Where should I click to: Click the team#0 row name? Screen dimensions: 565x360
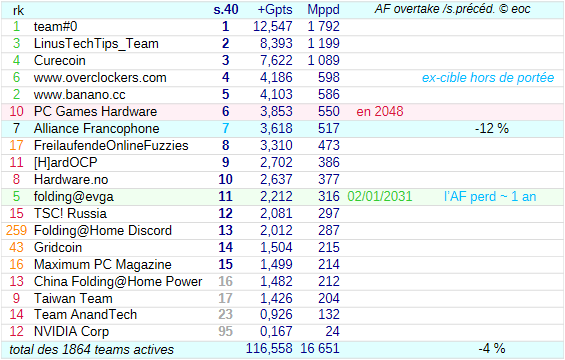(55, 27)
